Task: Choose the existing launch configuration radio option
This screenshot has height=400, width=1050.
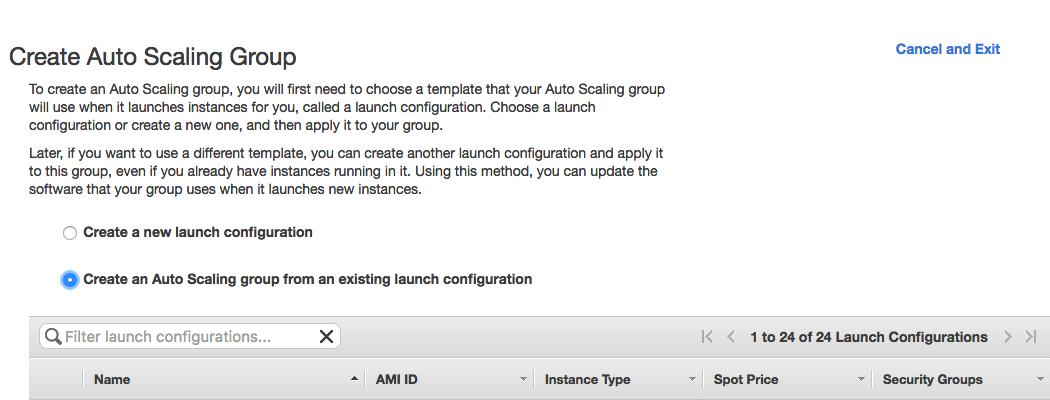Action: click(x=69, y=280)
